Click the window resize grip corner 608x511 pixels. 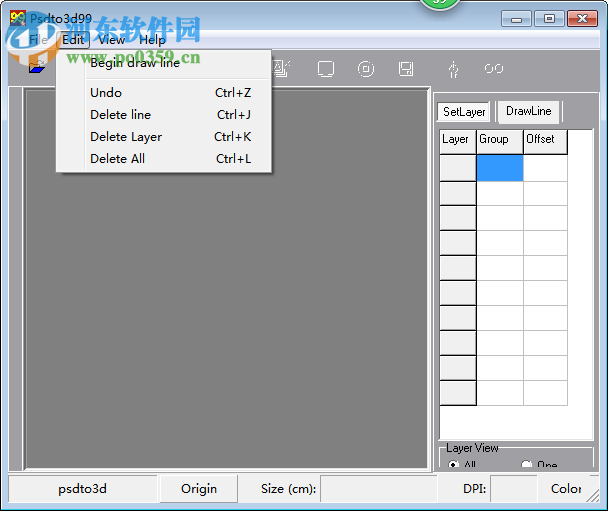pos(593,495)
